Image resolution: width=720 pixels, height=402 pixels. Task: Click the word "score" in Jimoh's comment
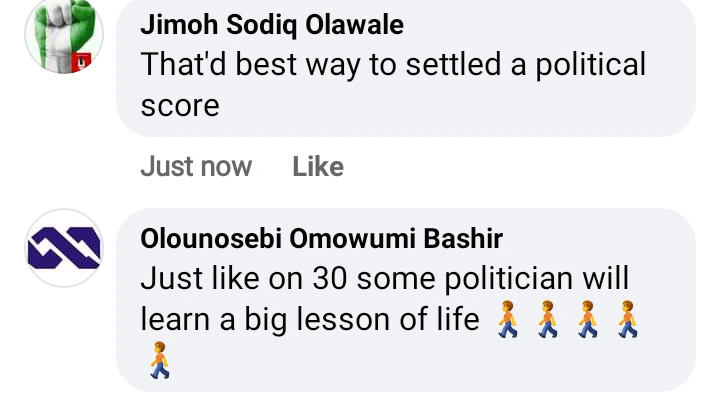click(179, 105)
